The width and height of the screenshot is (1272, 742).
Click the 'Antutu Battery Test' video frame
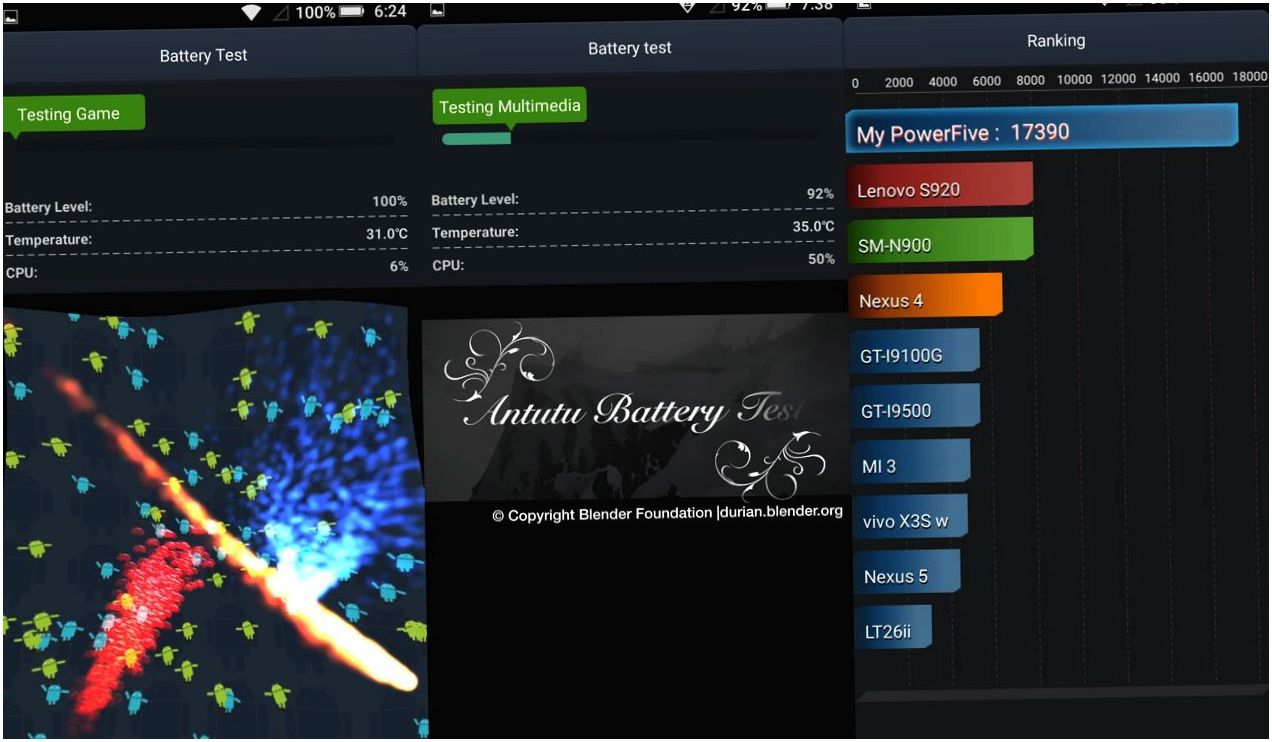coord(636,408)
